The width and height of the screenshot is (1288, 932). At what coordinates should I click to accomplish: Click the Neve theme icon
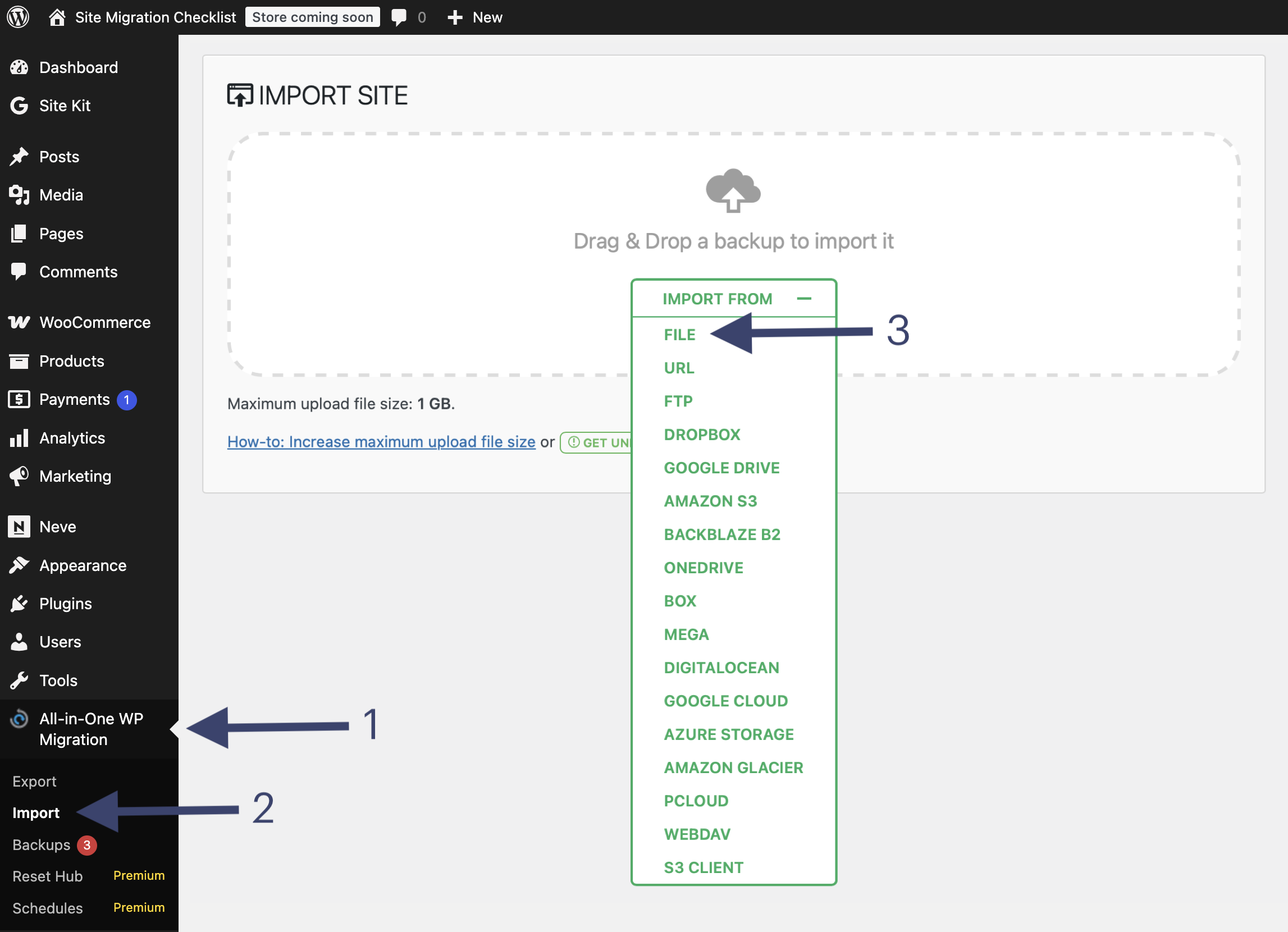(x=19, y=527)
